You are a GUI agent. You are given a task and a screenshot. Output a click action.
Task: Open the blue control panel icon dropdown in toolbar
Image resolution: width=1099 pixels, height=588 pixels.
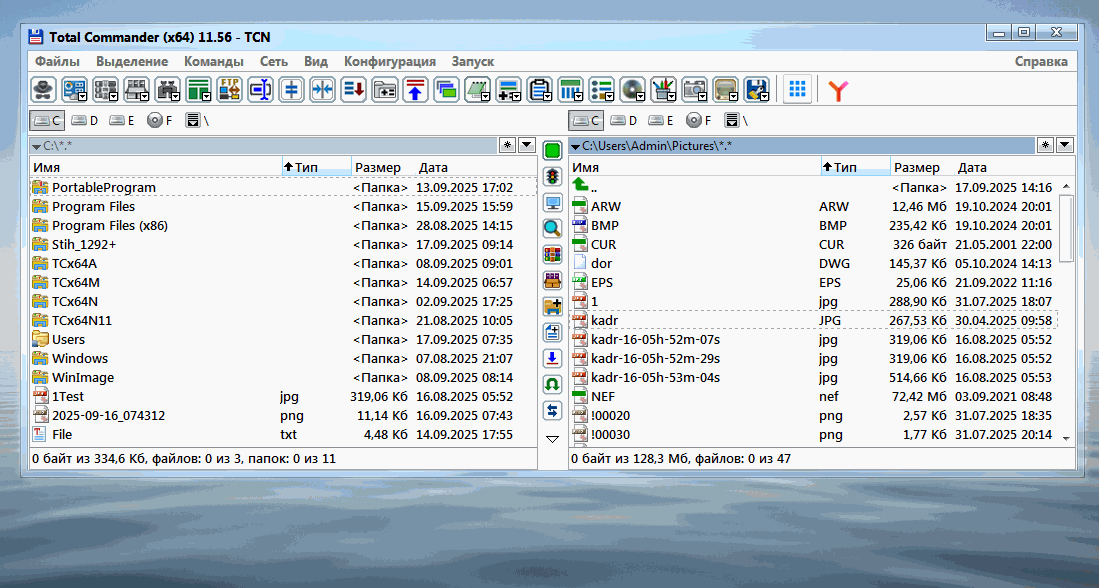[x=83, y=97]
